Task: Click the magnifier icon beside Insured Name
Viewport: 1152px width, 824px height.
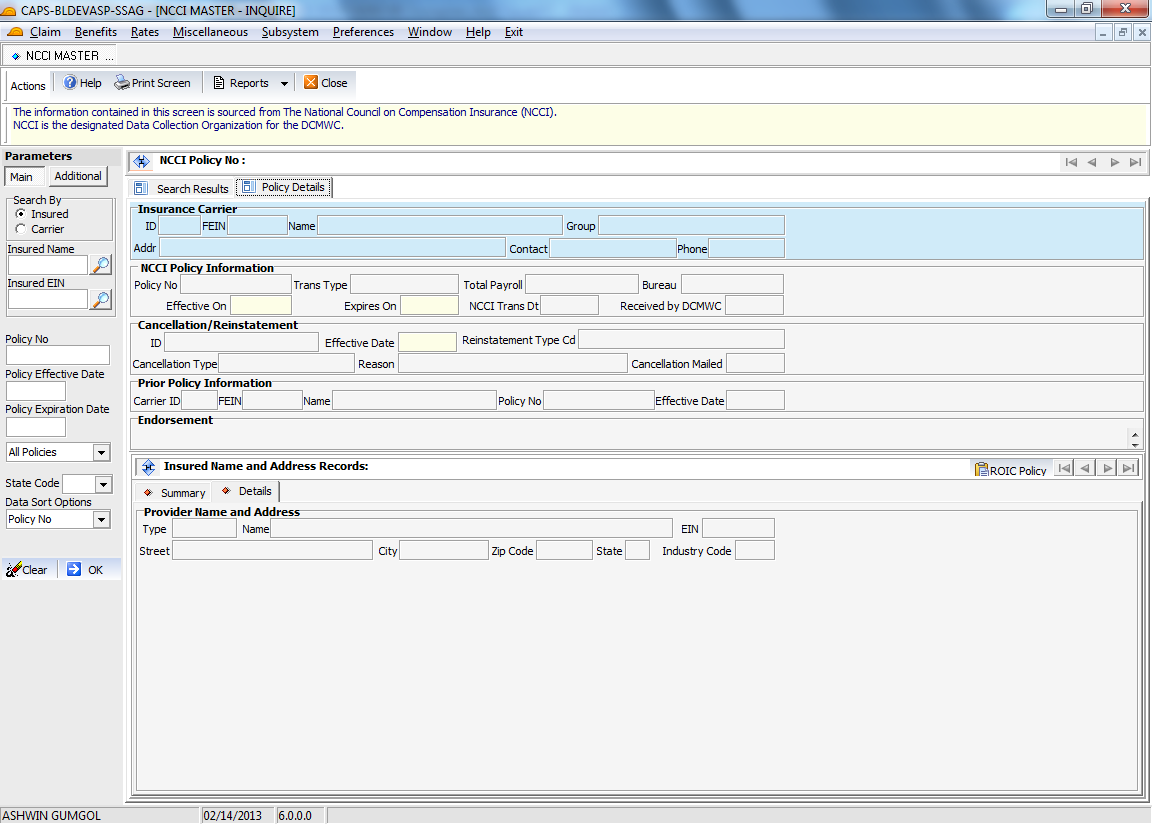Action: pyautogui.click(x=101, y=265)
